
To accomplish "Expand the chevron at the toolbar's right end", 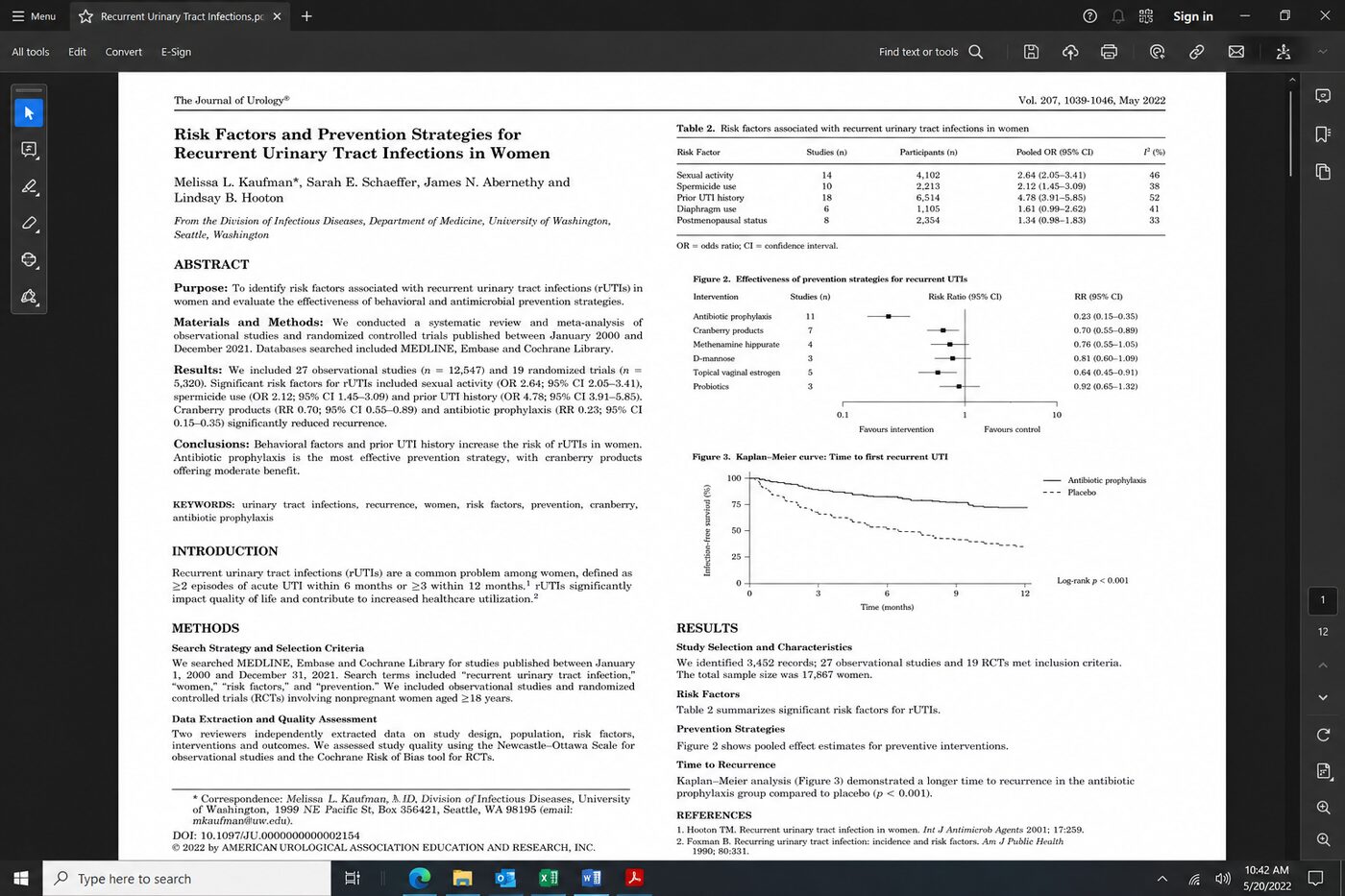I will point(1323,52).
